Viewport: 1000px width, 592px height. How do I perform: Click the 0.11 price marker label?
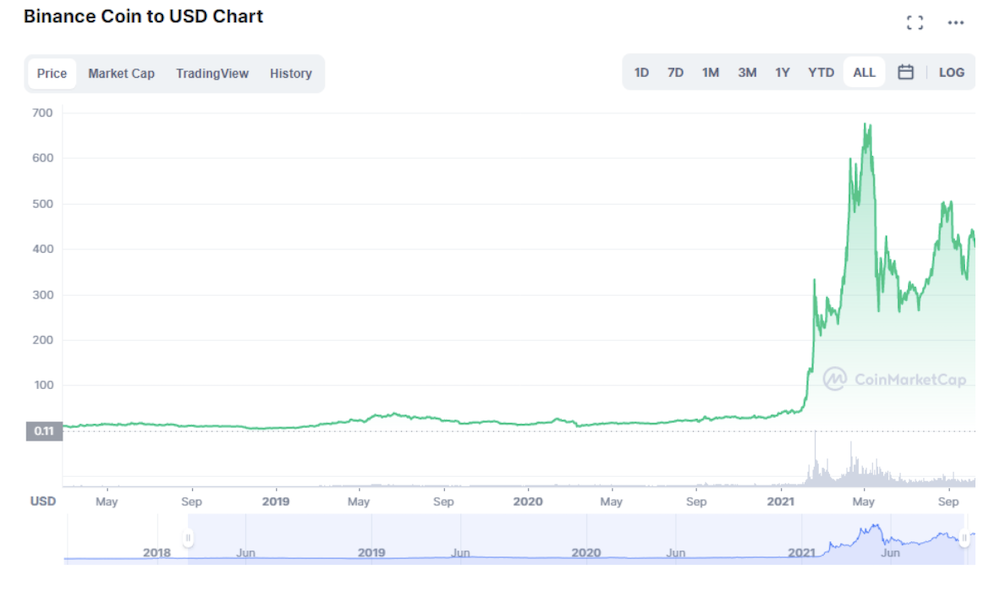point(44,431)
